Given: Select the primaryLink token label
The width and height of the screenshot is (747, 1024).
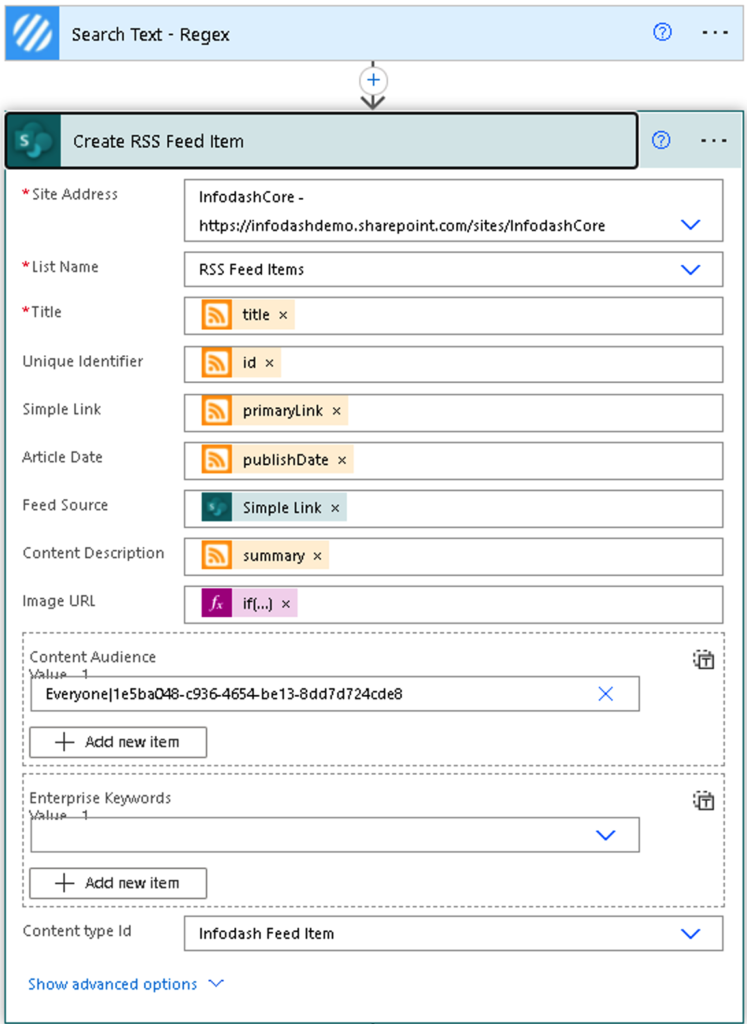Looking at the screenshot, I should coord(283,411).
